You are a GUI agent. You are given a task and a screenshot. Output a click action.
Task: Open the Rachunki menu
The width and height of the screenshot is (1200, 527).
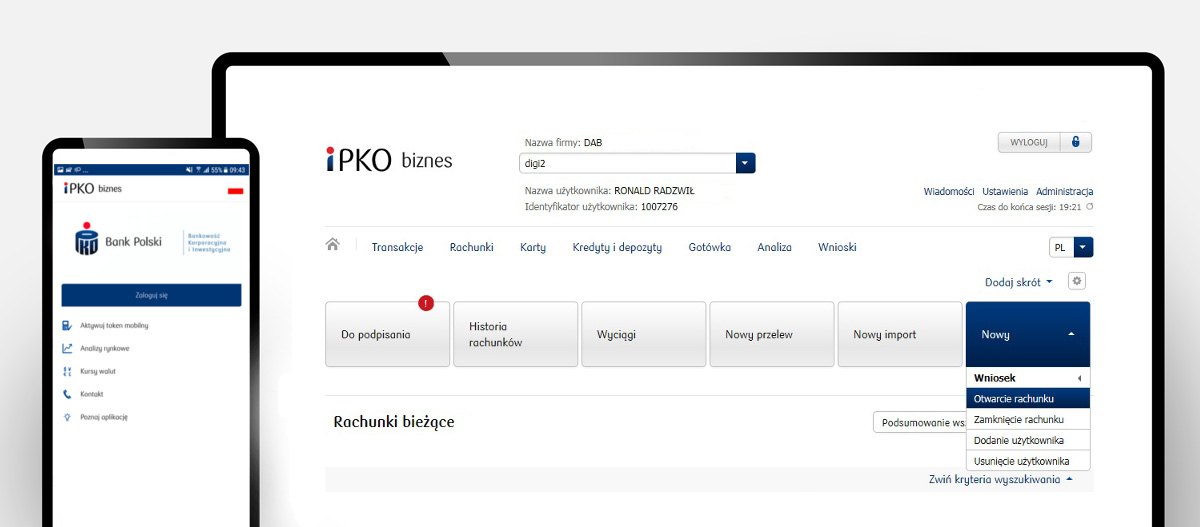pyautogui.click(x=471, y=247)
